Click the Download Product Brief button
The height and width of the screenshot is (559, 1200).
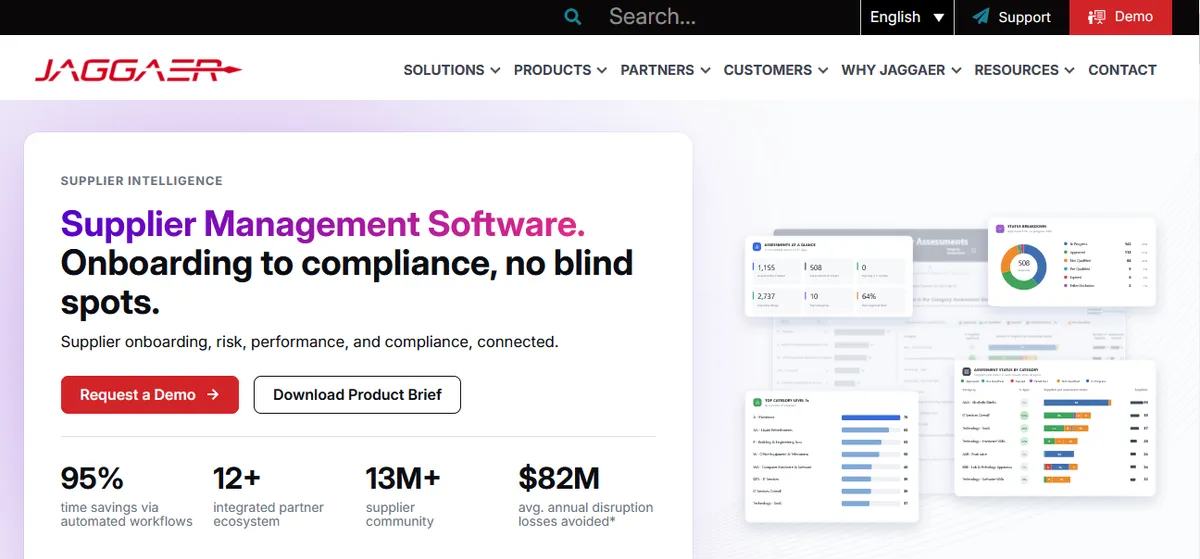tap(357, 395)
